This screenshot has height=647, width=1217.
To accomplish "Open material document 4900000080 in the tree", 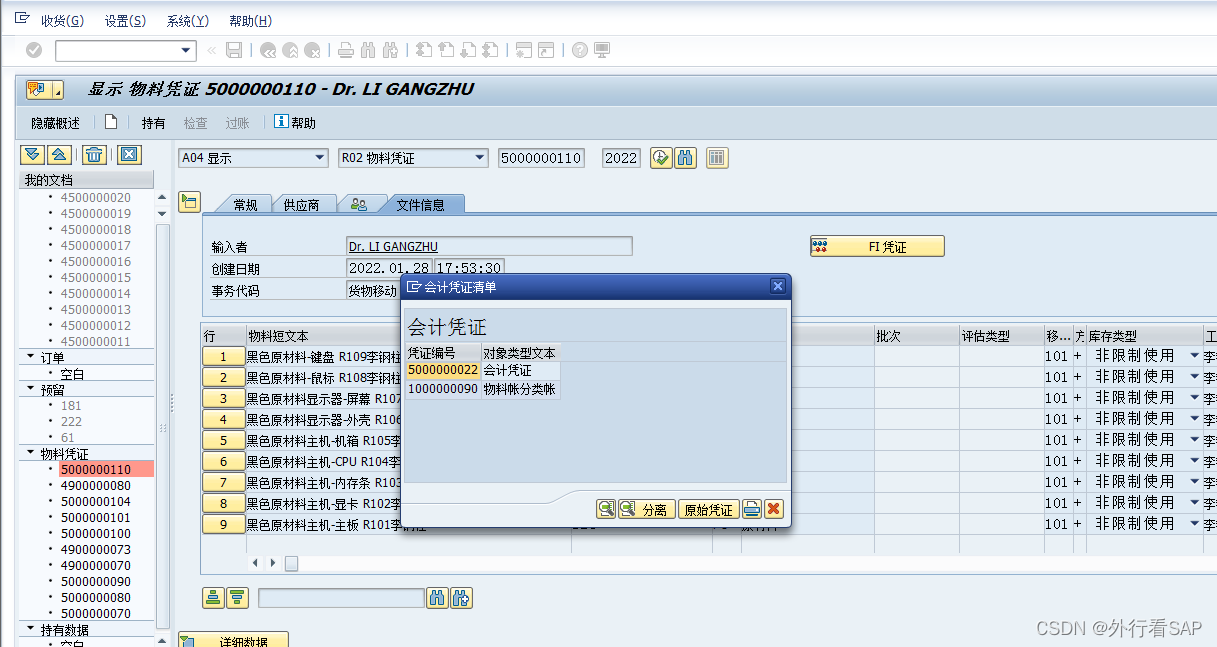I will [95, 485].
